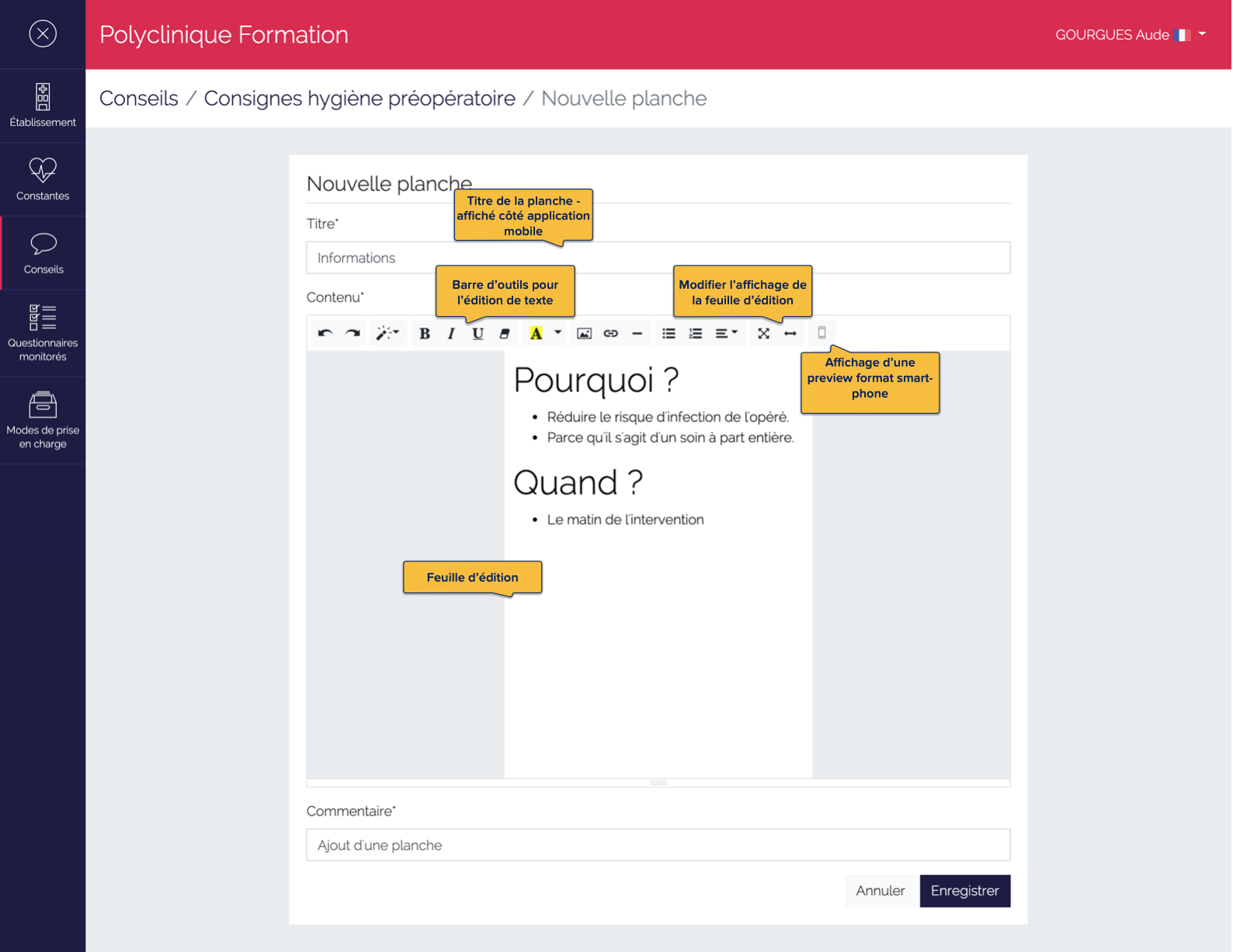Insert a hyperlink

[611, 334]
